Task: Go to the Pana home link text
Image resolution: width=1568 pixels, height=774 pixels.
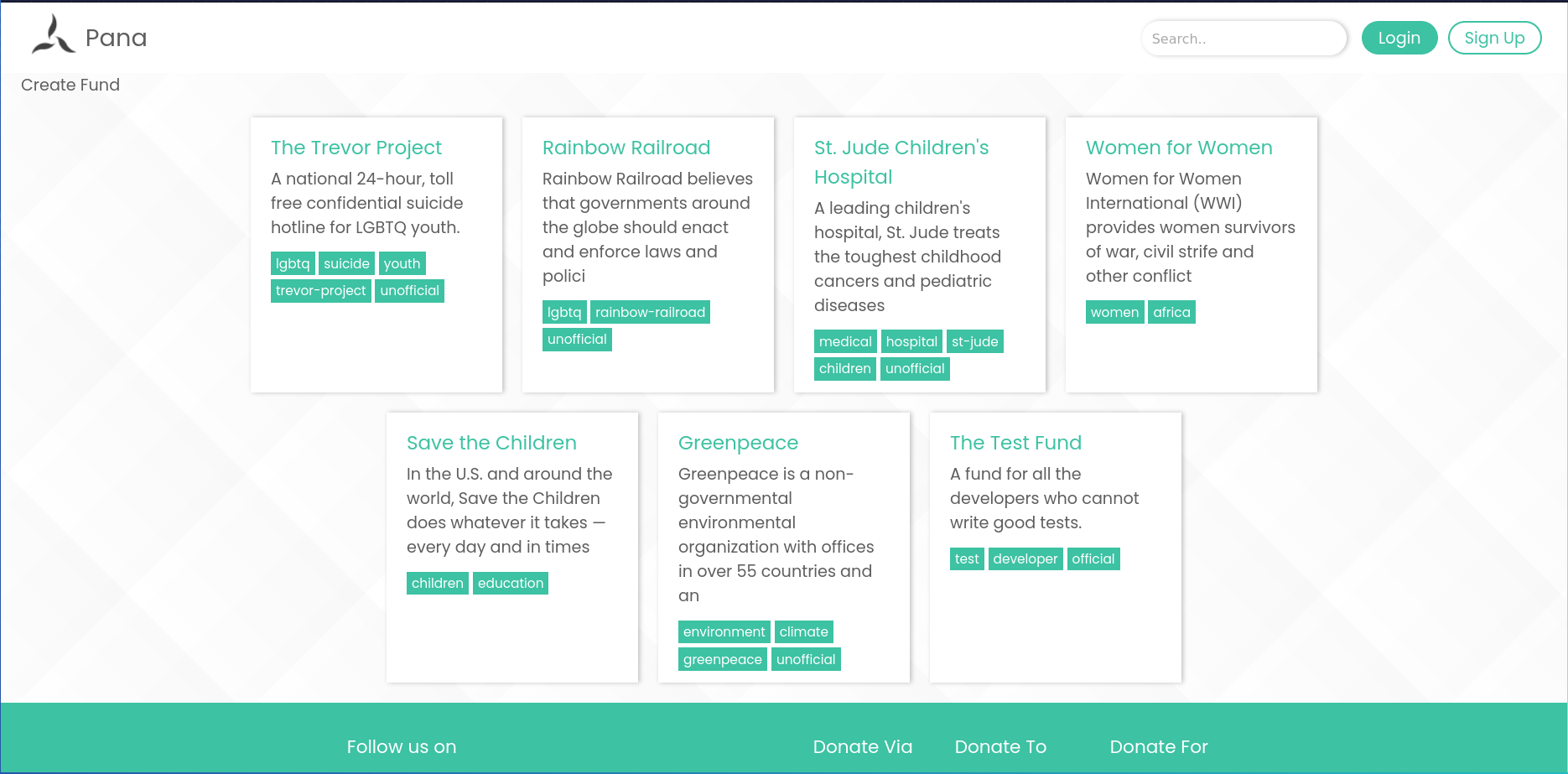Action: pyautogui.click(x=117, y=38)
